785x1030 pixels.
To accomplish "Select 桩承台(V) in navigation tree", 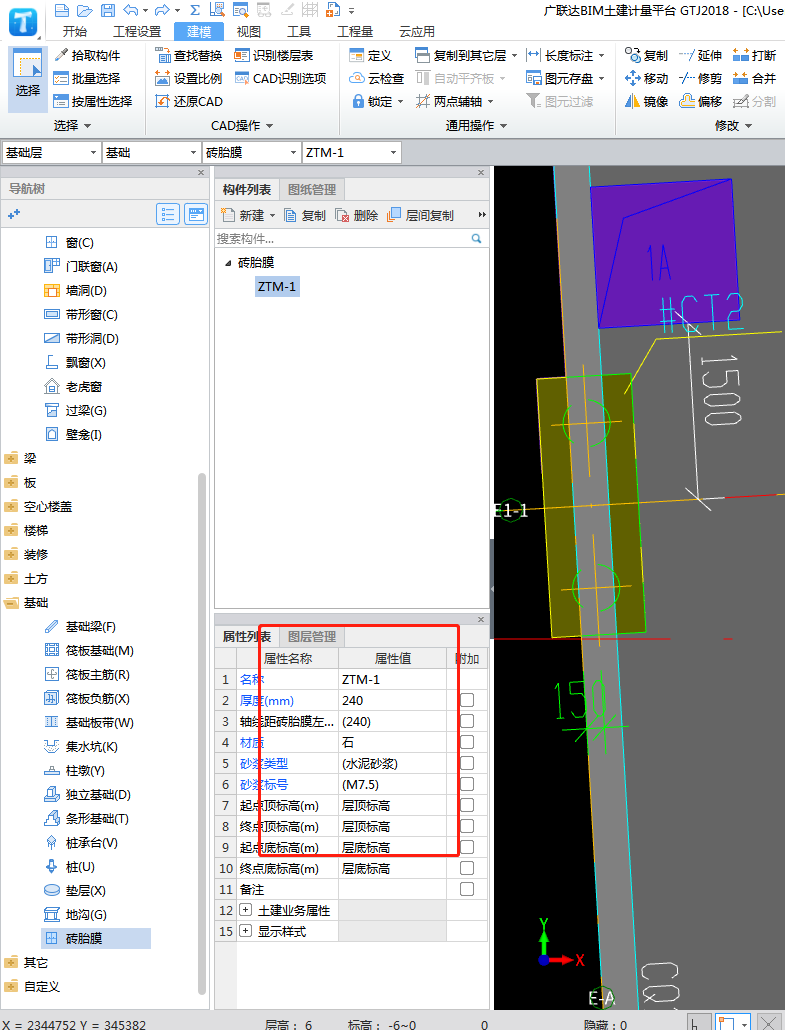I will tap(81, 843).
